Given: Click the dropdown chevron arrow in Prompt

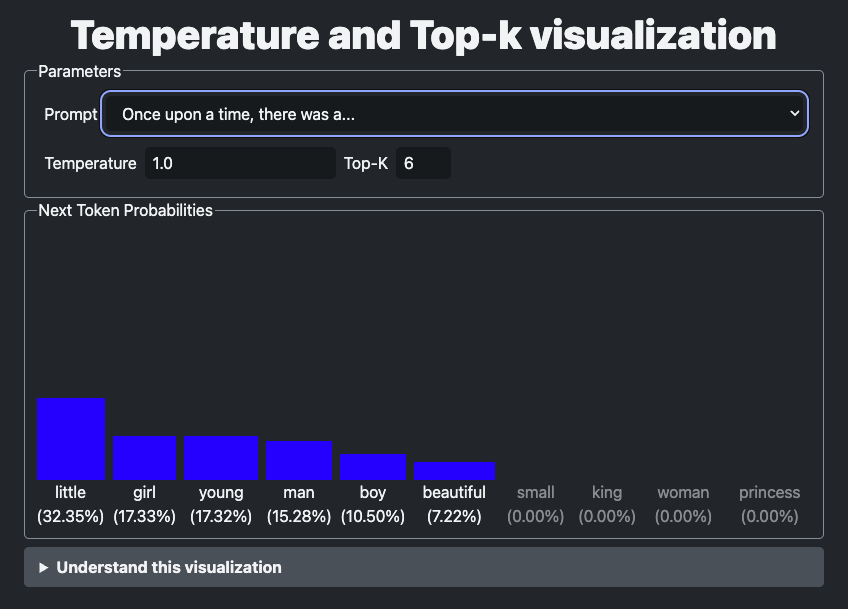Looking at the screenshot, I should pyautogui.click(x=794, y=114).
